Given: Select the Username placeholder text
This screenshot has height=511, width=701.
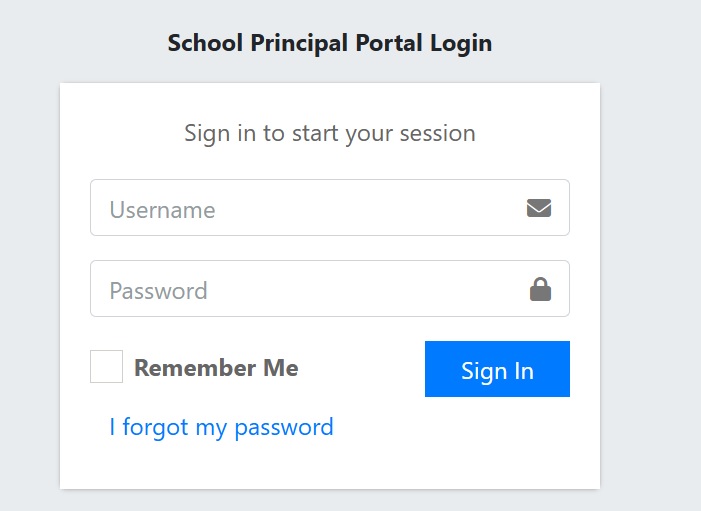Looking at the screenshot, I should (x=162, y=210).
